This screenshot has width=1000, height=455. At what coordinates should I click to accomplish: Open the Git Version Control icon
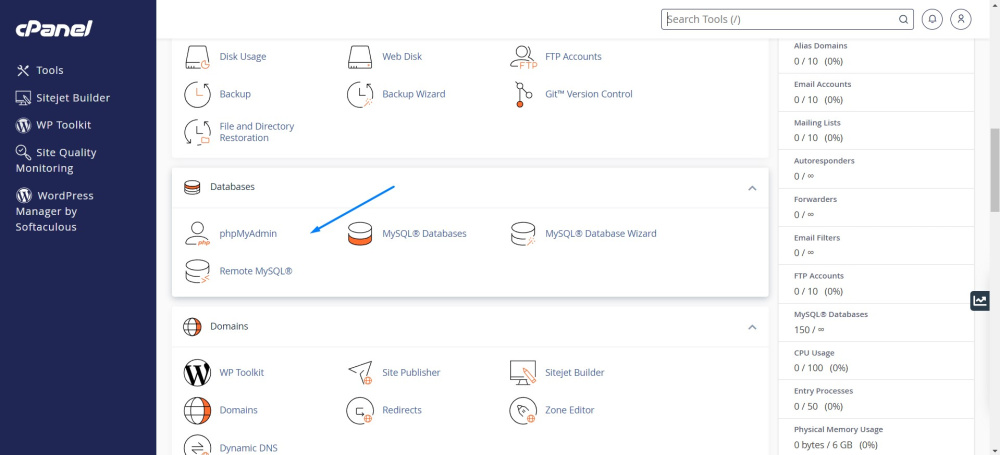524,94
